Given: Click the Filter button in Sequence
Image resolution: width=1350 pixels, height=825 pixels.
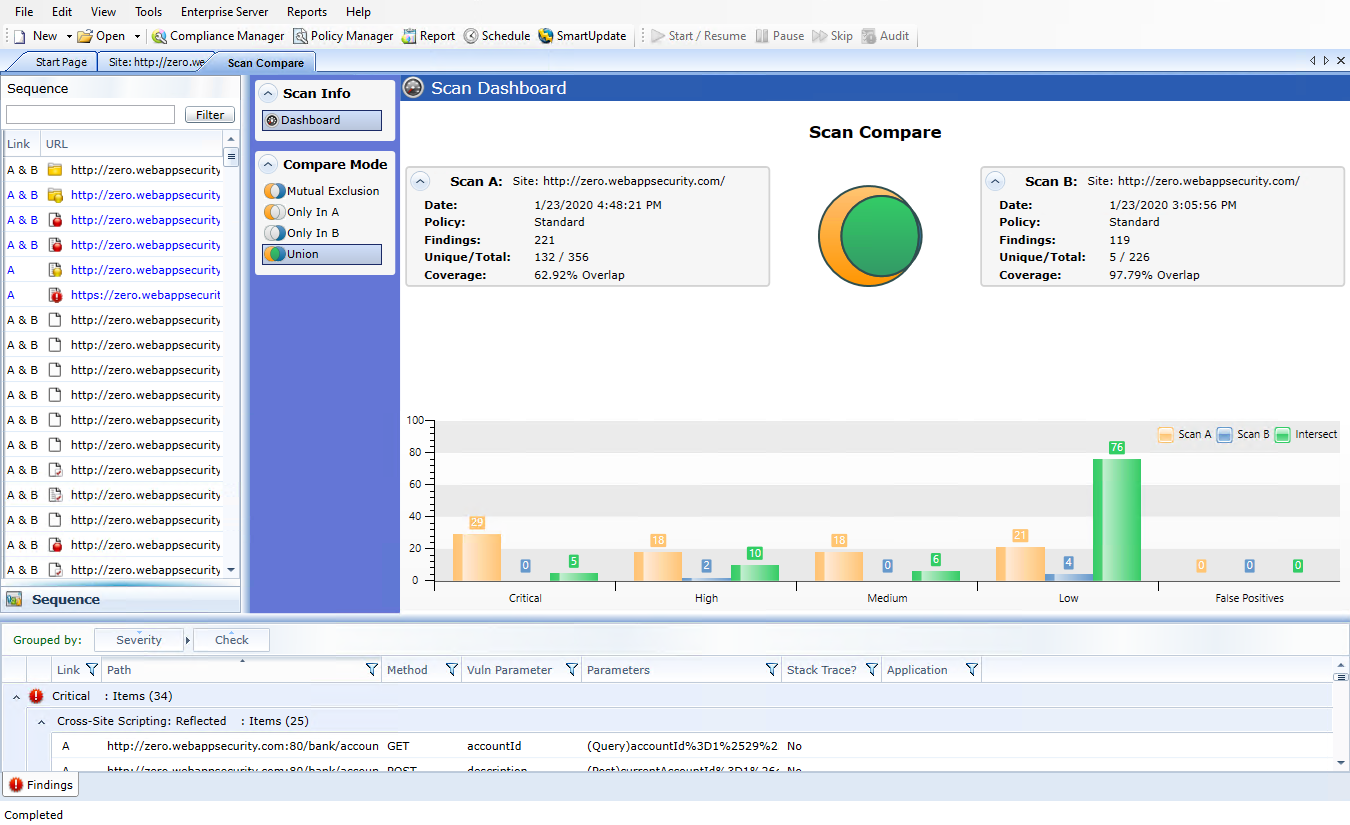Looking at the screenshot, I should pos(210,115).
